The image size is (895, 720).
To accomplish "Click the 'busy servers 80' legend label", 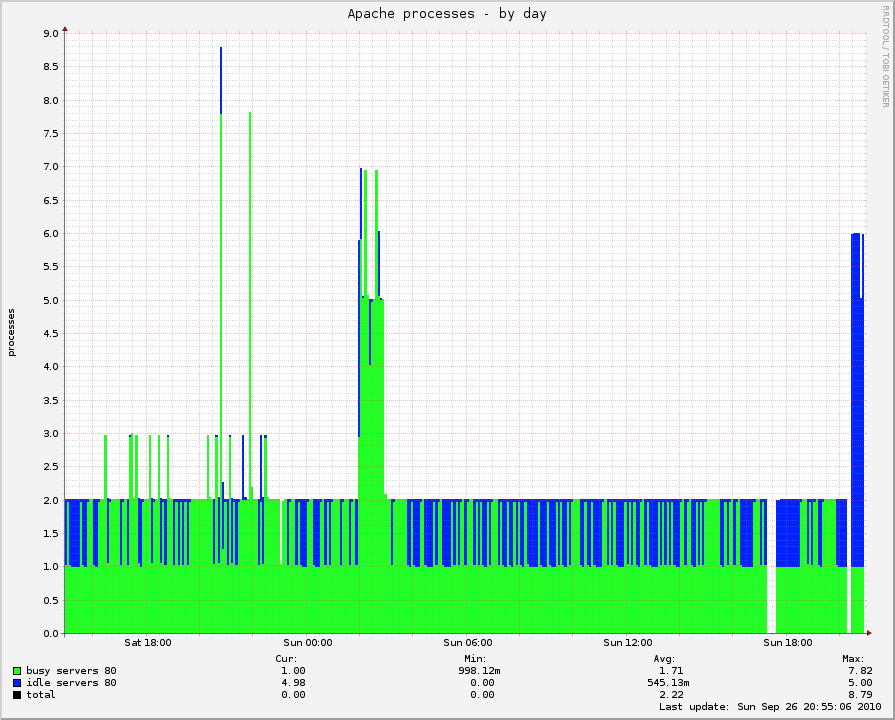I will pos(71,671).
